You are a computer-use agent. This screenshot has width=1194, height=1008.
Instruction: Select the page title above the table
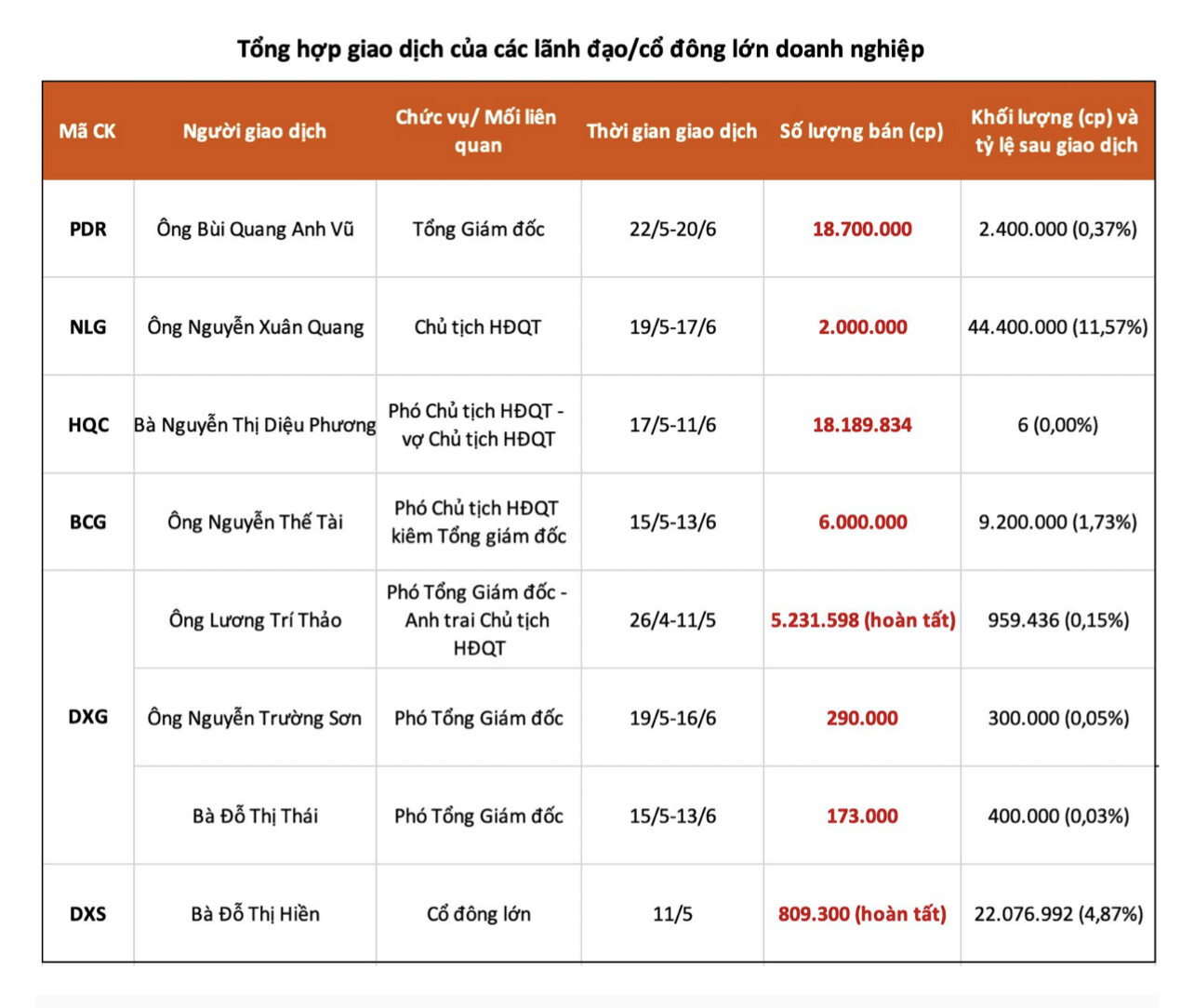tap(580, 48)
